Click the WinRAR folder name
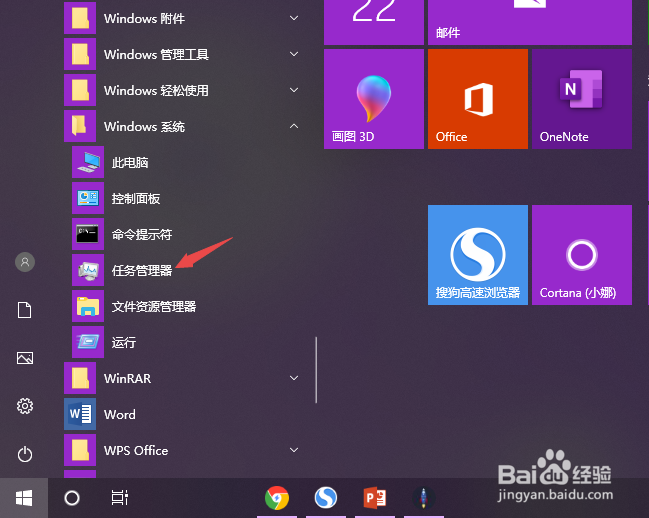This screenshot has height=518, width=649. [127, 379]
